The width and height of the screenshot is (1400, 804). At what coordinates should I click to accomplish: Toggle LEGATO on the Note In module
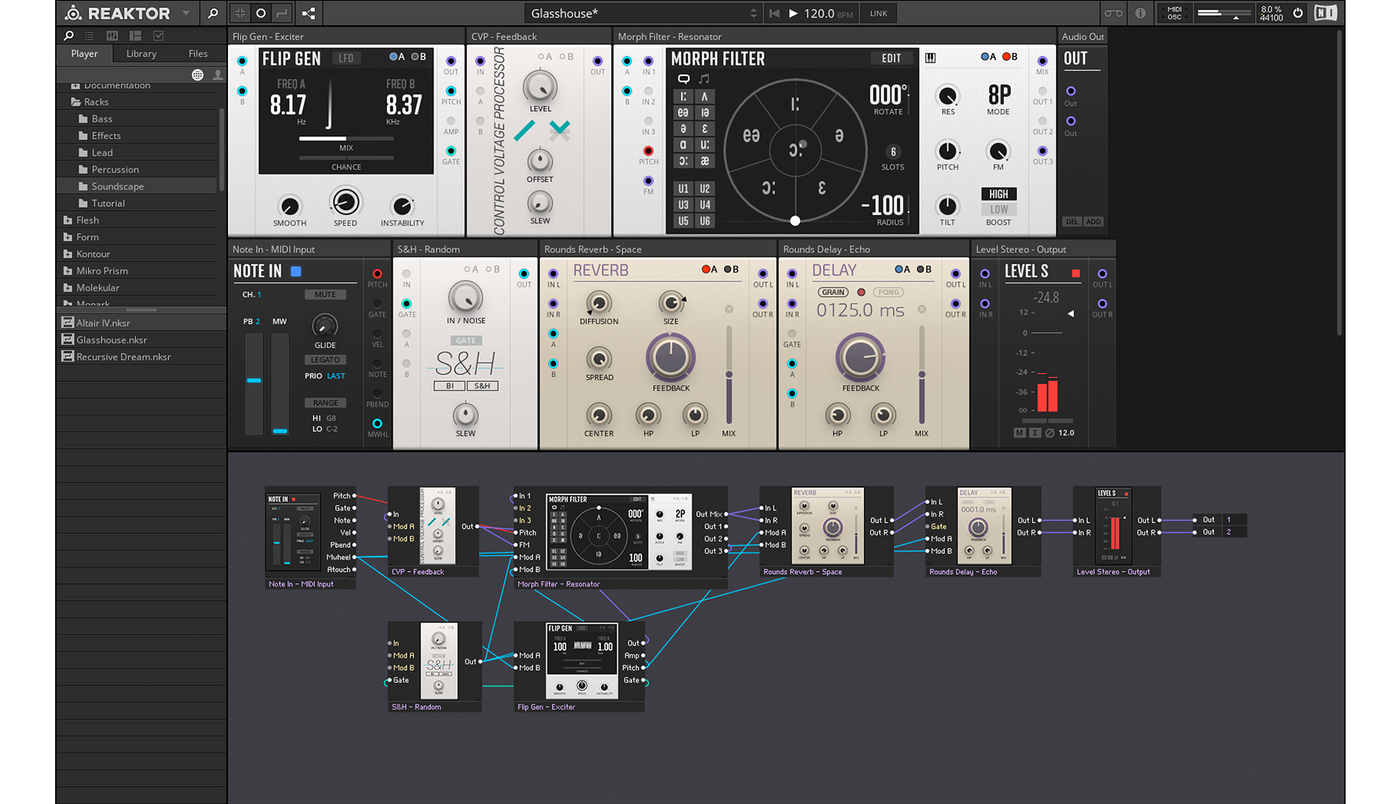click(x=325, y=360)
